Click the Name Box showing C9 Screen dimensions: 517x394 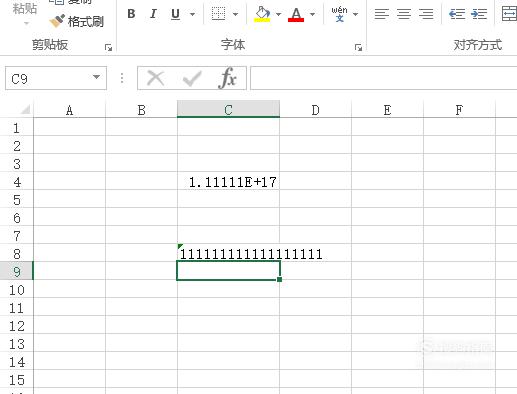click(56, 78)
